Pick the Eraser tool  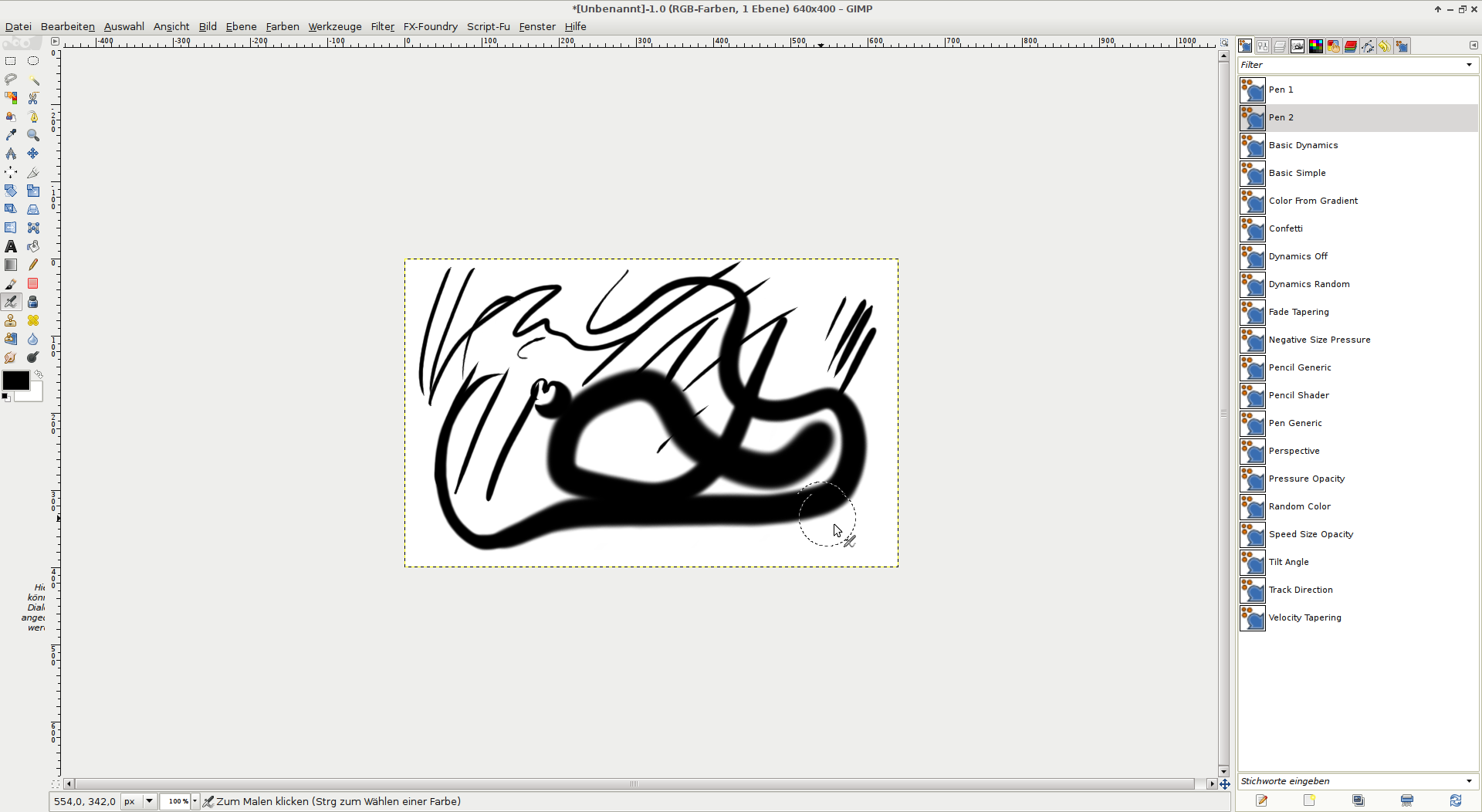(x=33, y=283)
